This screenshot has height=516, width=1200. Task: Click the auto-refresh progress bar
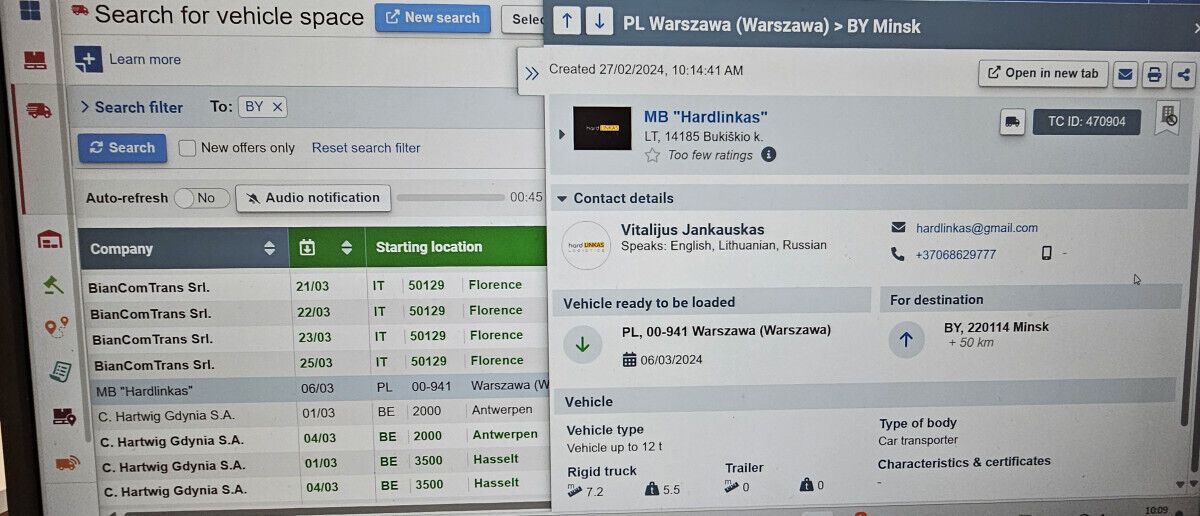(x=450, y=198)
